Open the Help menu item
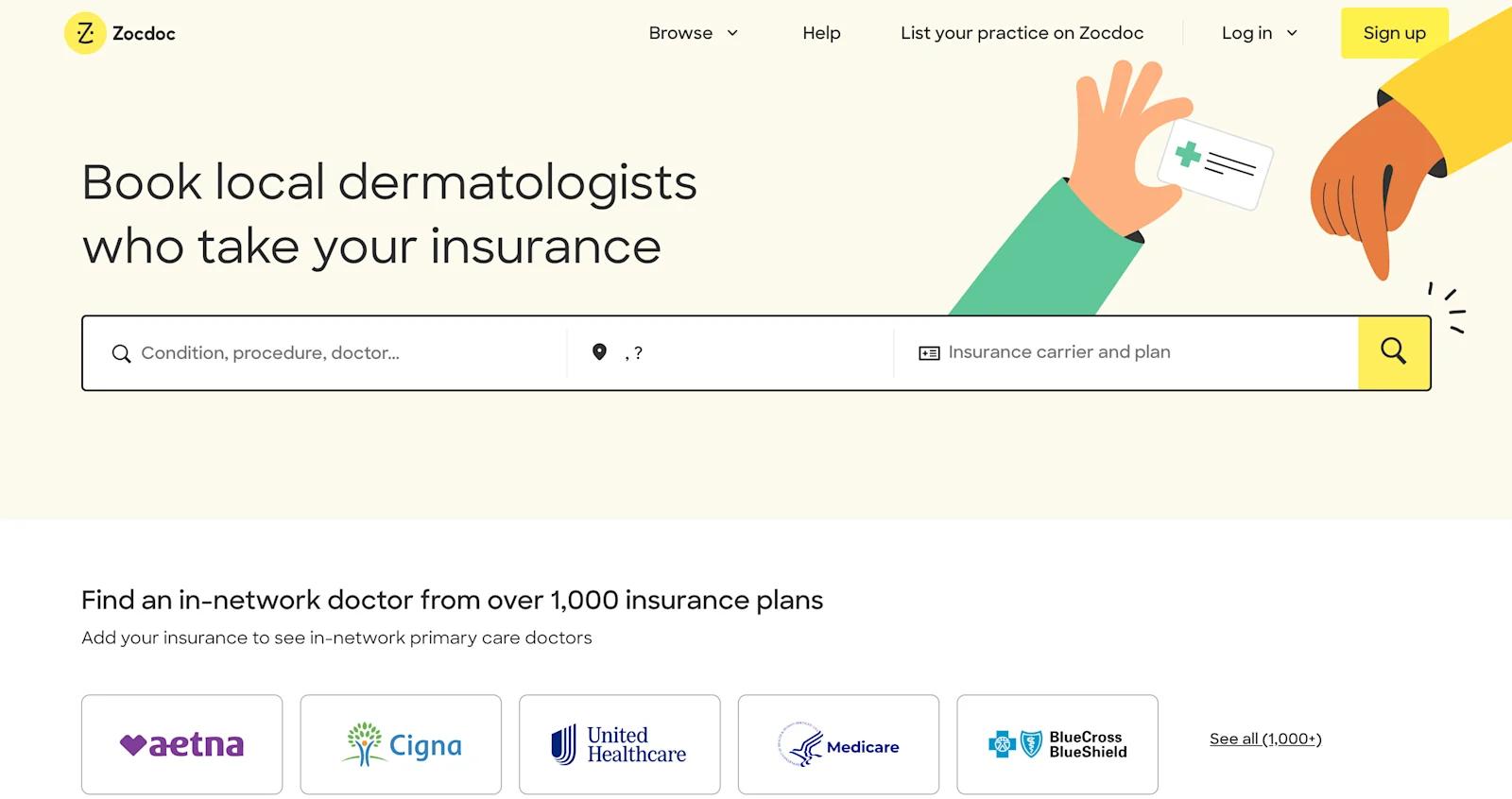 821,33
